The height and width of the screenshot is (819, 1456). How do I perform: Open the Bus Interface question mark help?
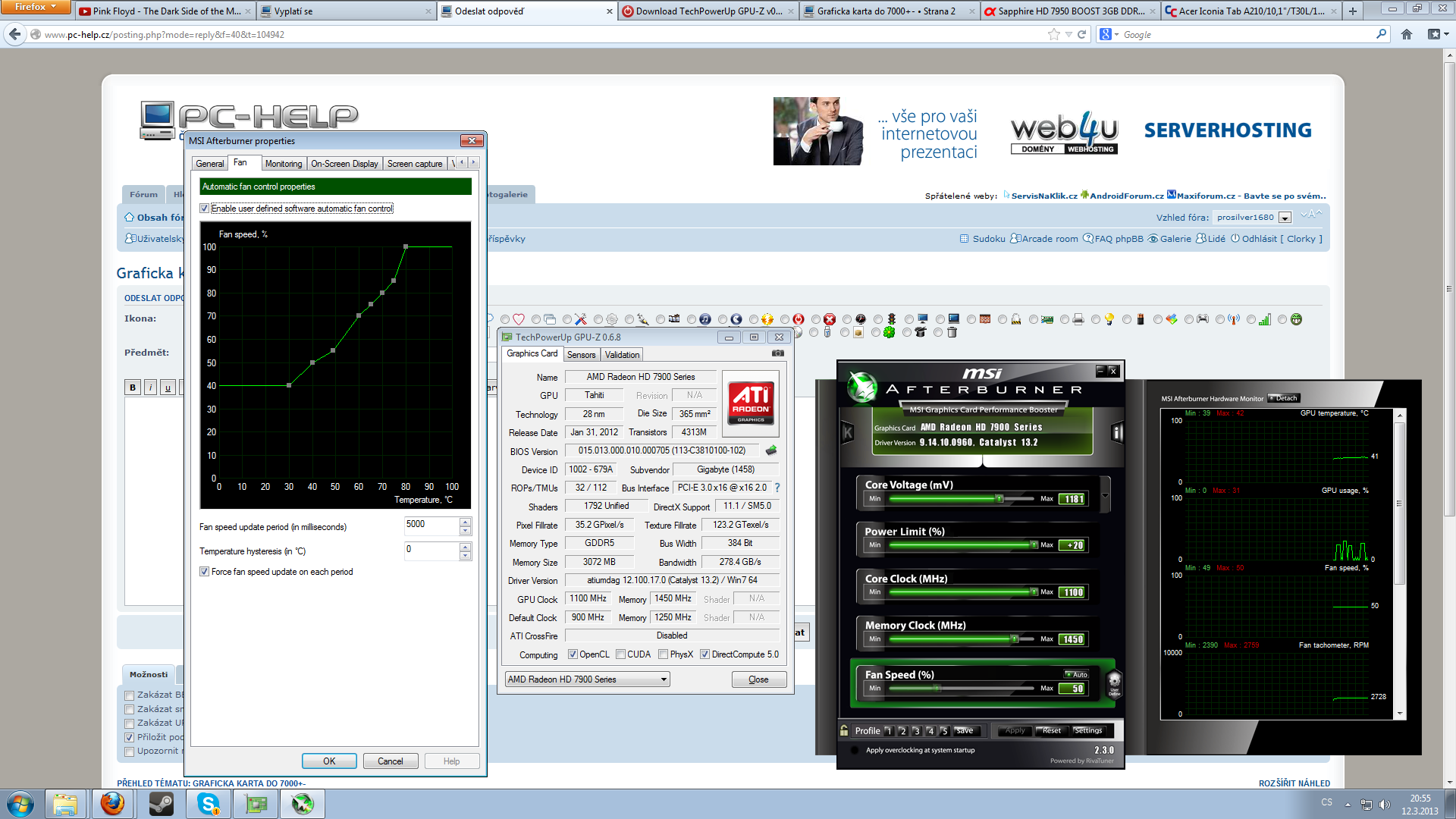(777, 488)
